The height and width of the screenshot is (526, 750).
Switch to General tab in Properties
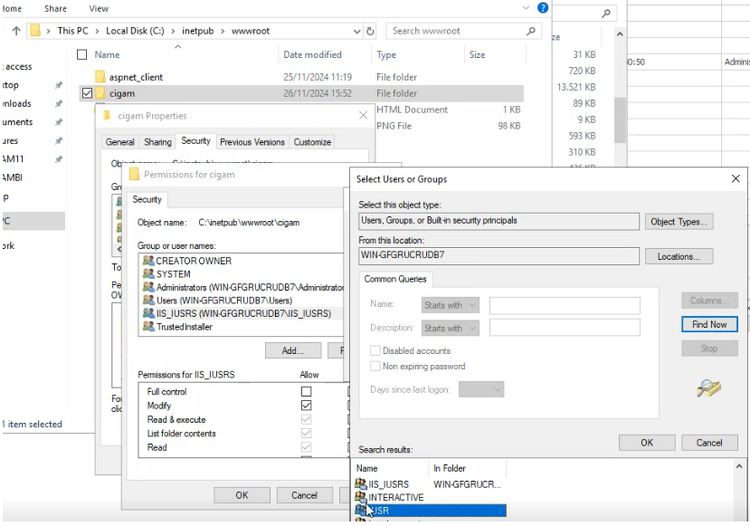coord(120,142)
